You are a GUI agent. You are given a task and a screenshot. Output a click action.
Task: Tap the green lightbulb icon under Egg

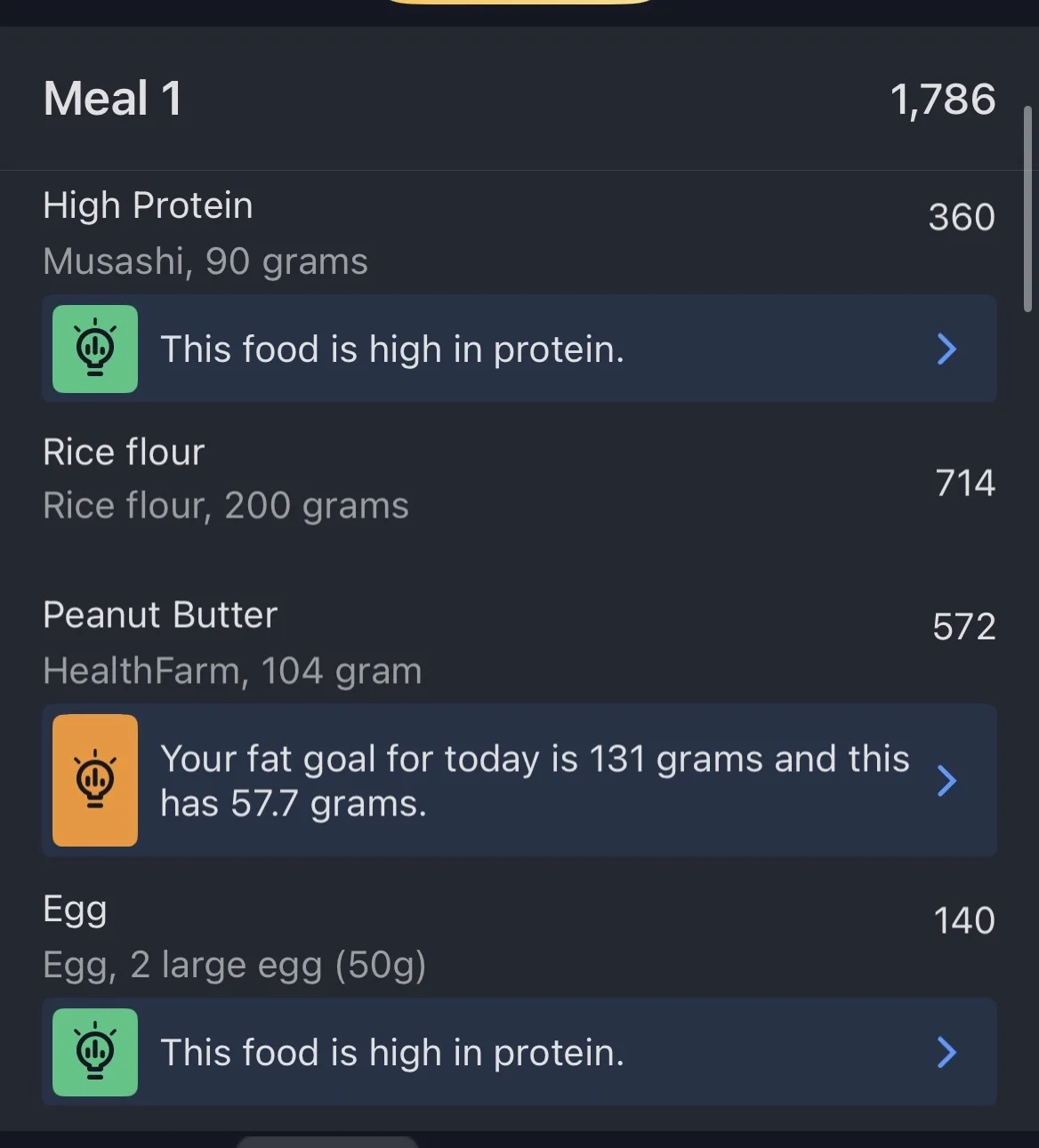[95, 1052]
